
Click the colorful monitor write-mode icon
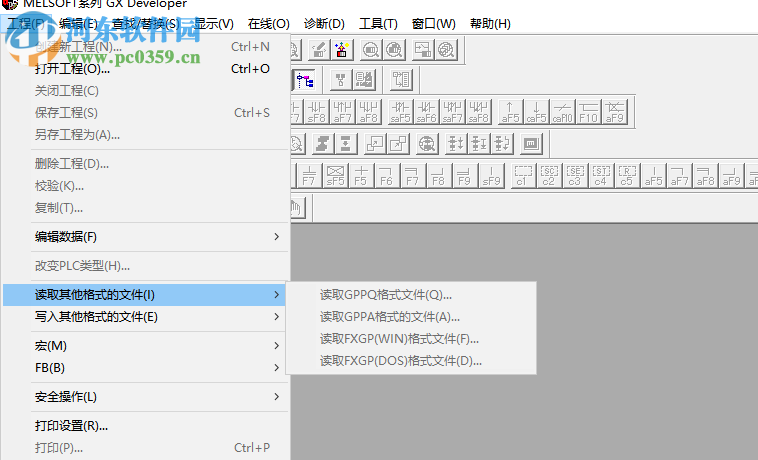point(342,49)
